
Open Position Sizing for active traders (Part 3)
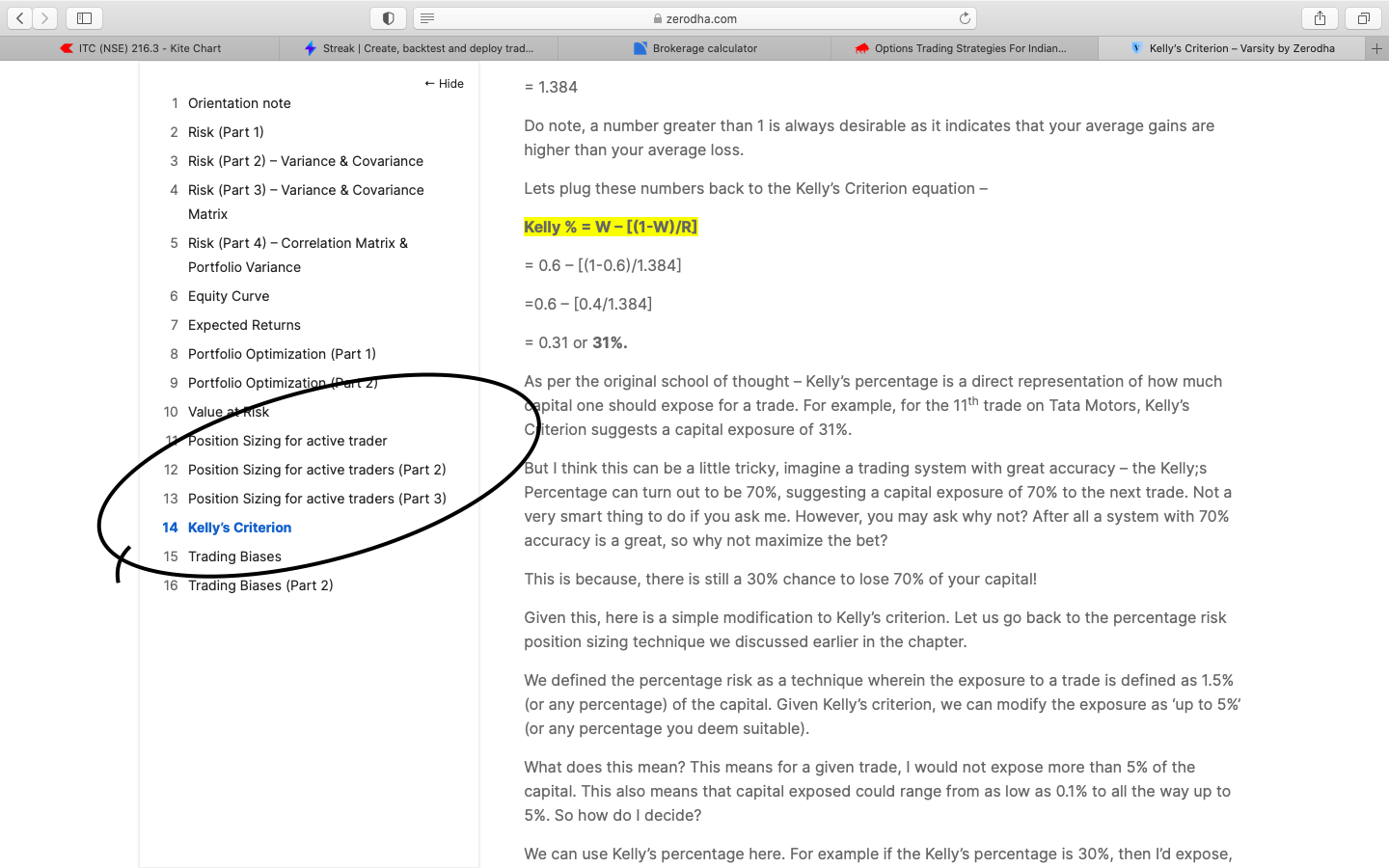point(317,499)
